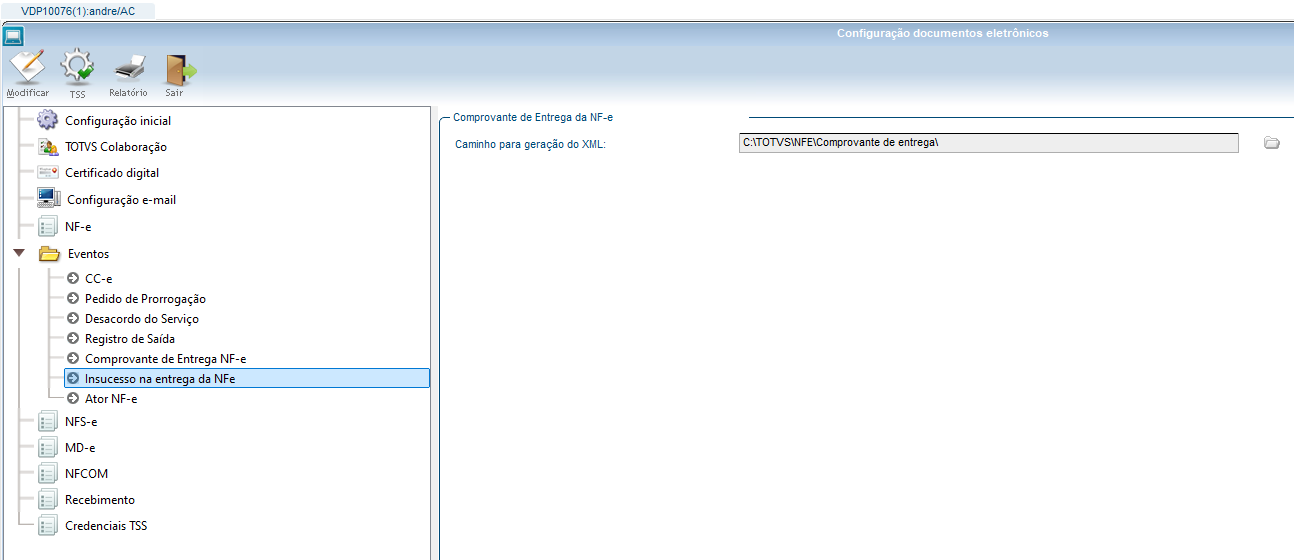Viewport: 1294px width, 560px height.
Task: Select the NF-e tree entry
Action: 78,227
